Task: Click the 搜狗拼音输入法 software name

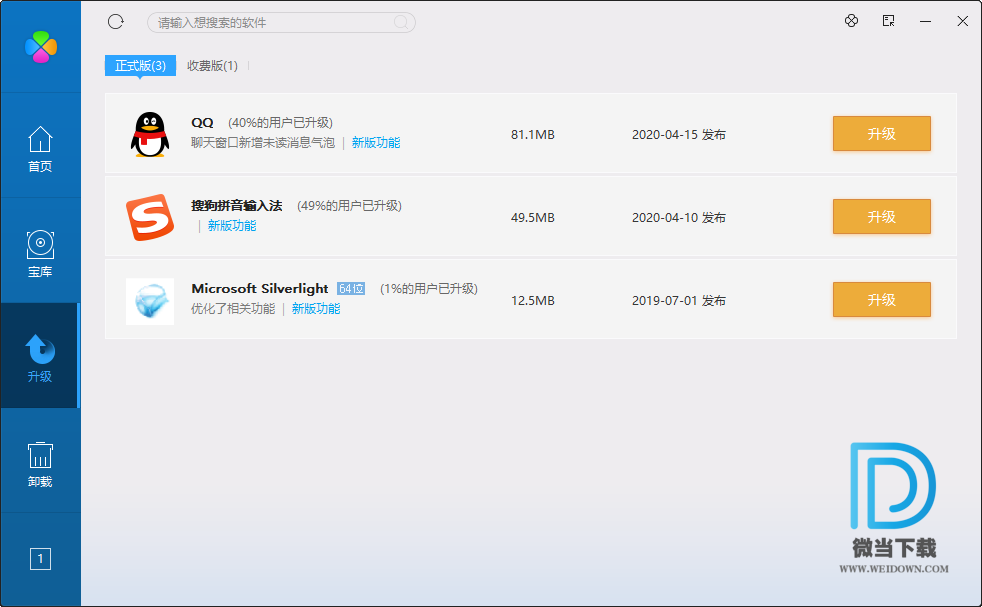Action: tap(237, 205)
